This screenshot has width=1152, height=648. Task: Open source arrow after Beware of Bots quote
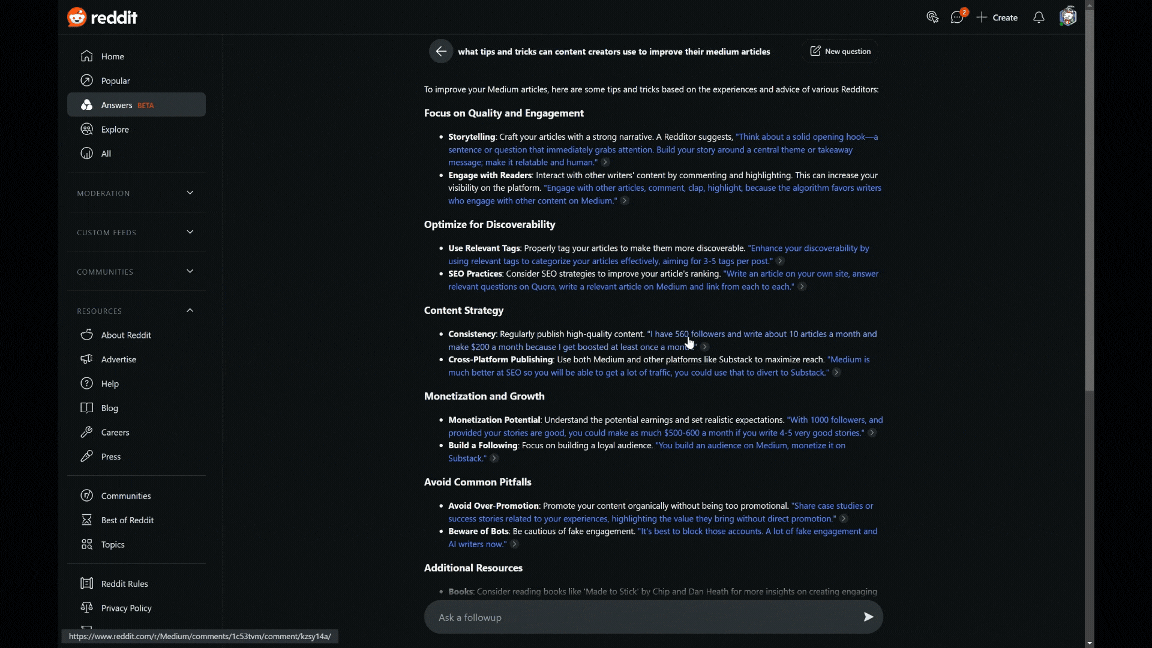click(x=514, y=544)
